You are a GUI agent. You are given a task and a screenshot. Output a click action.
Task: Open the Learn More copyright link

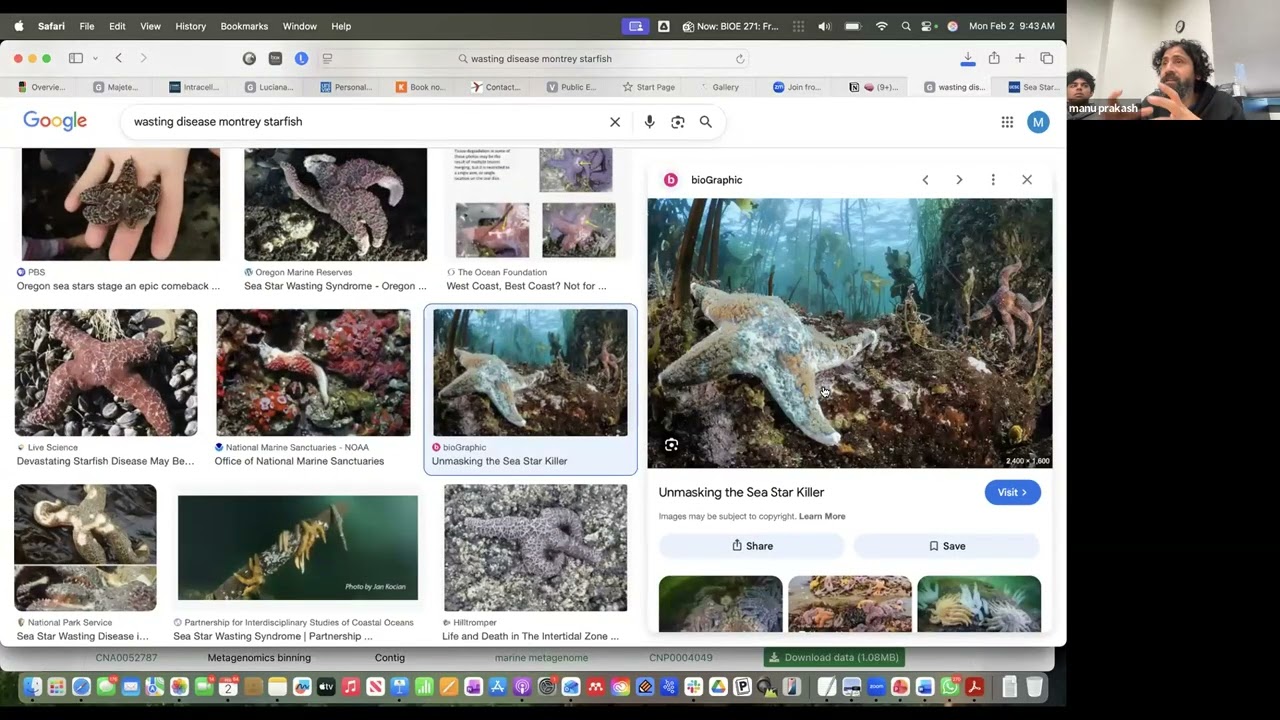click(x=822, y=516)
